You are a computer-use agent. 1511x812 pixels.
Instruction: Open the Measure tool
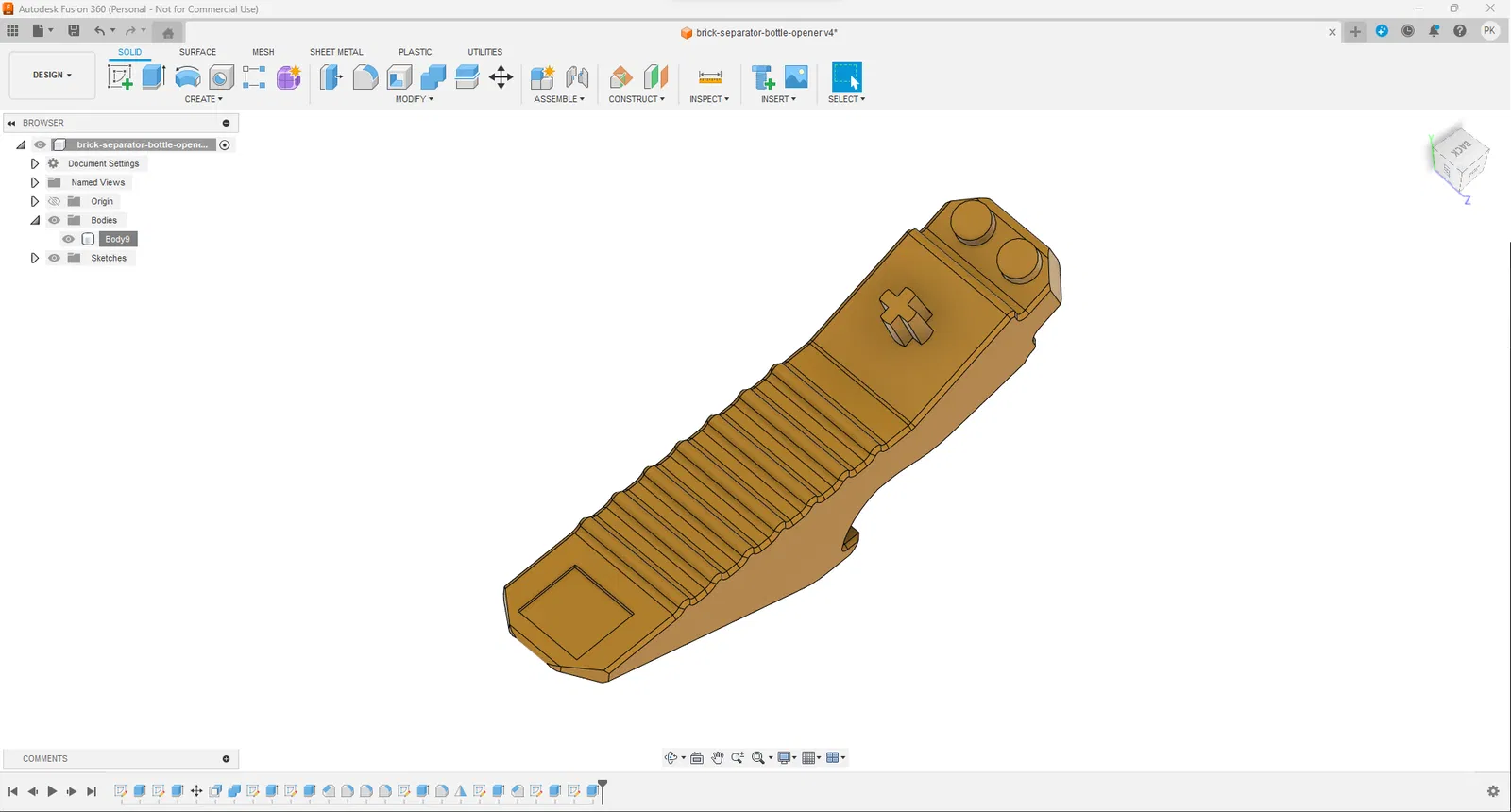click(x=710, y=77)
